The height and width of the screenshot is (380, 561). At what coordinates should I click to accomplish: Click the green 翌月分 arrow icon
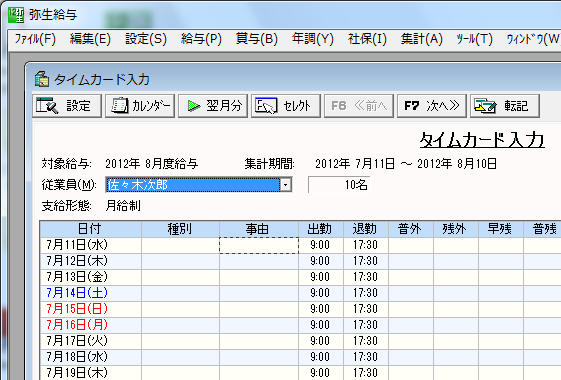[x=194, y=106]
